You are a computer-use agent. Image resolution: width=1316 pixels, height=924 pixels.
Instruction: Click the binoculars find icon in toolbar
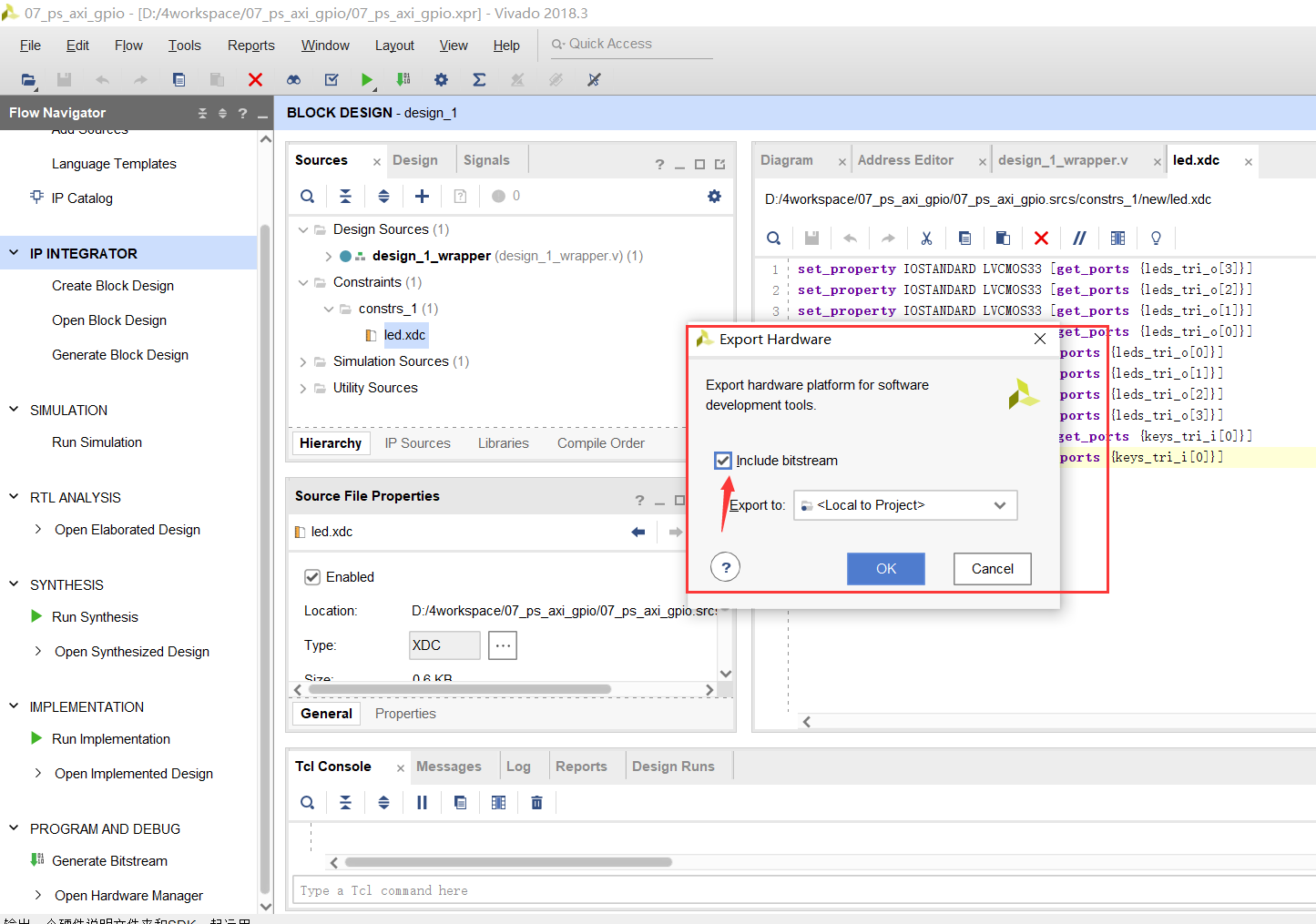(x=293, y=80)
